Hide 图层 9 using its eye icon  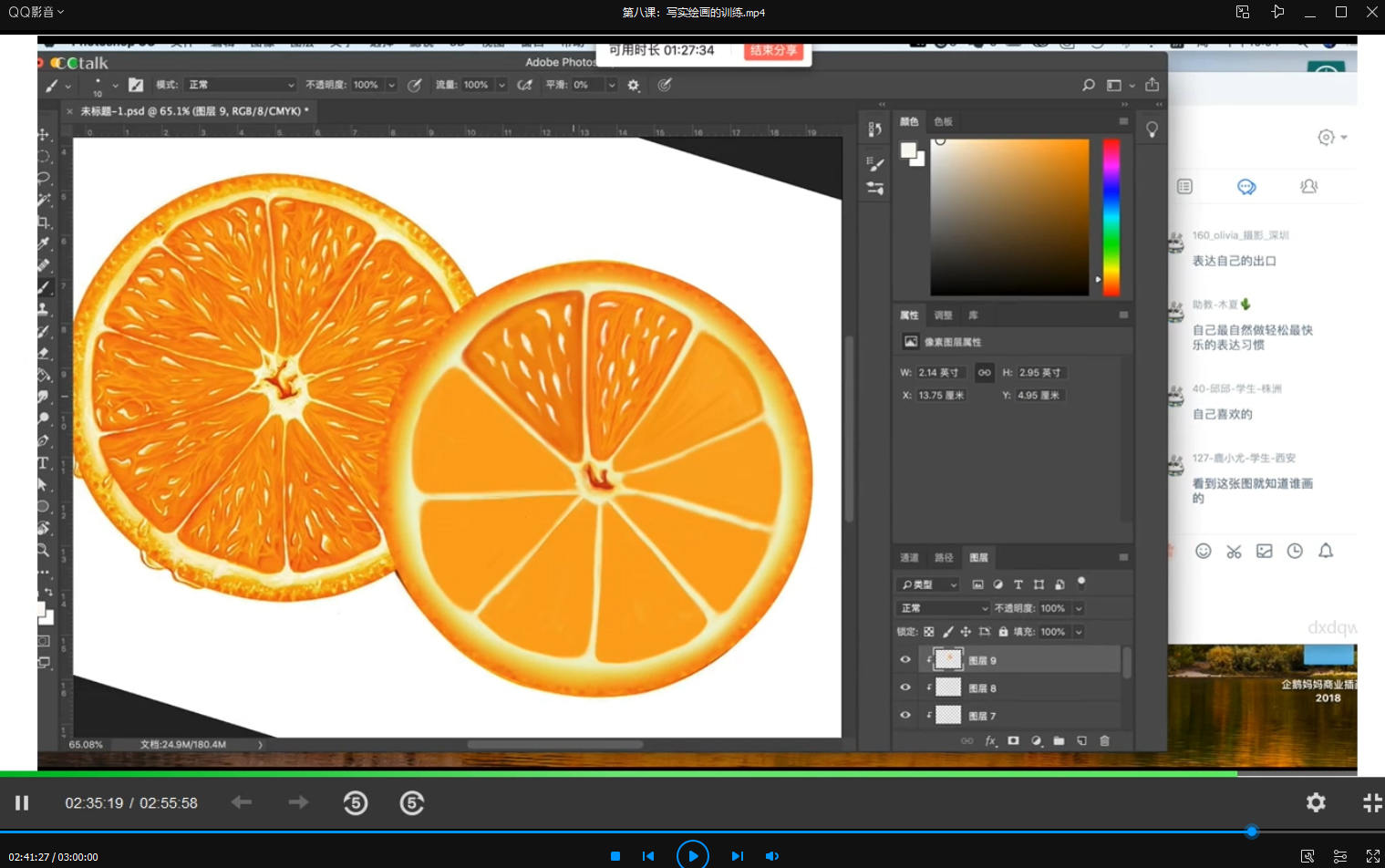[905, 660]
